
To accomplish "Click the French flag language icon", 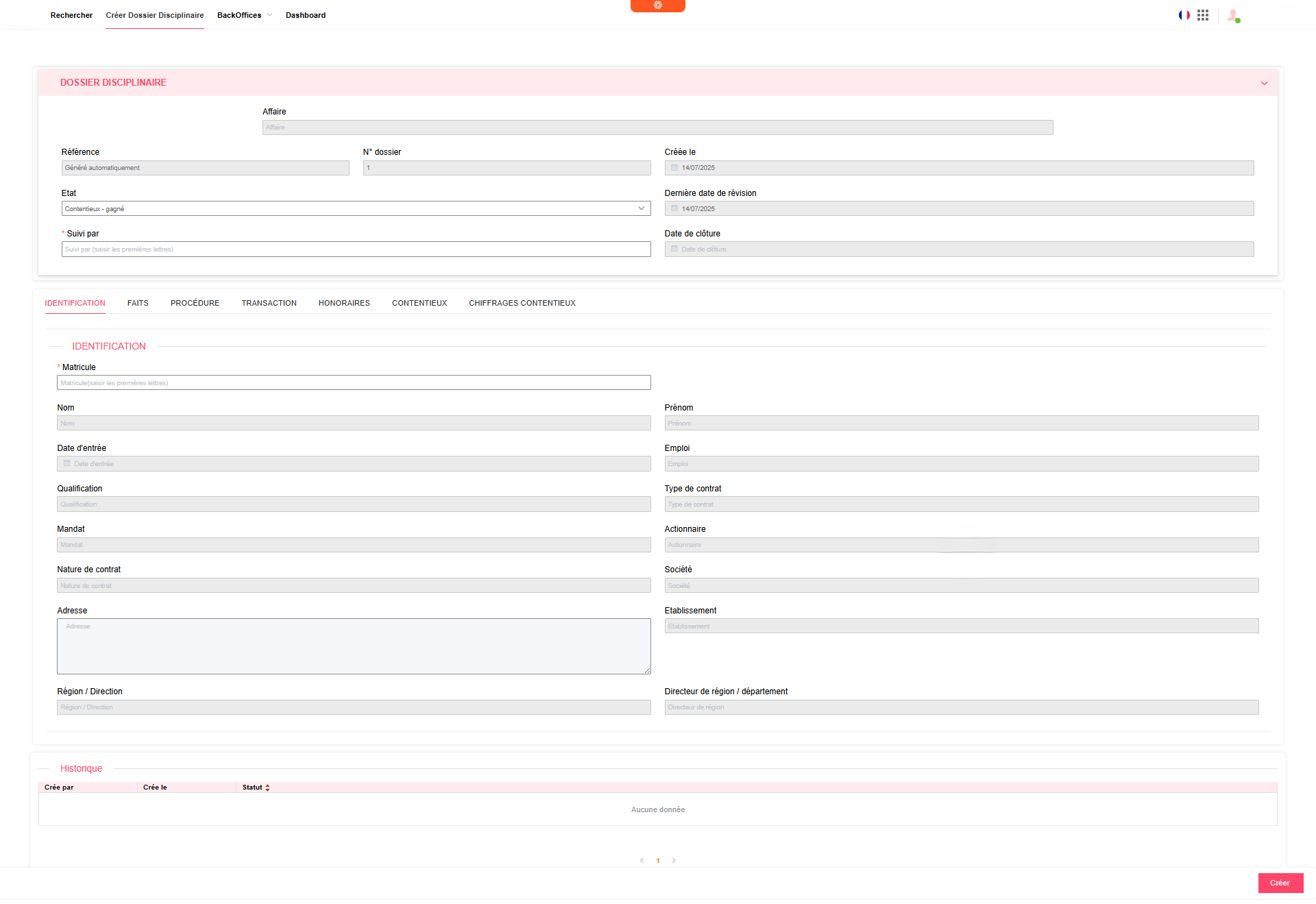I will pos(1184,15).
